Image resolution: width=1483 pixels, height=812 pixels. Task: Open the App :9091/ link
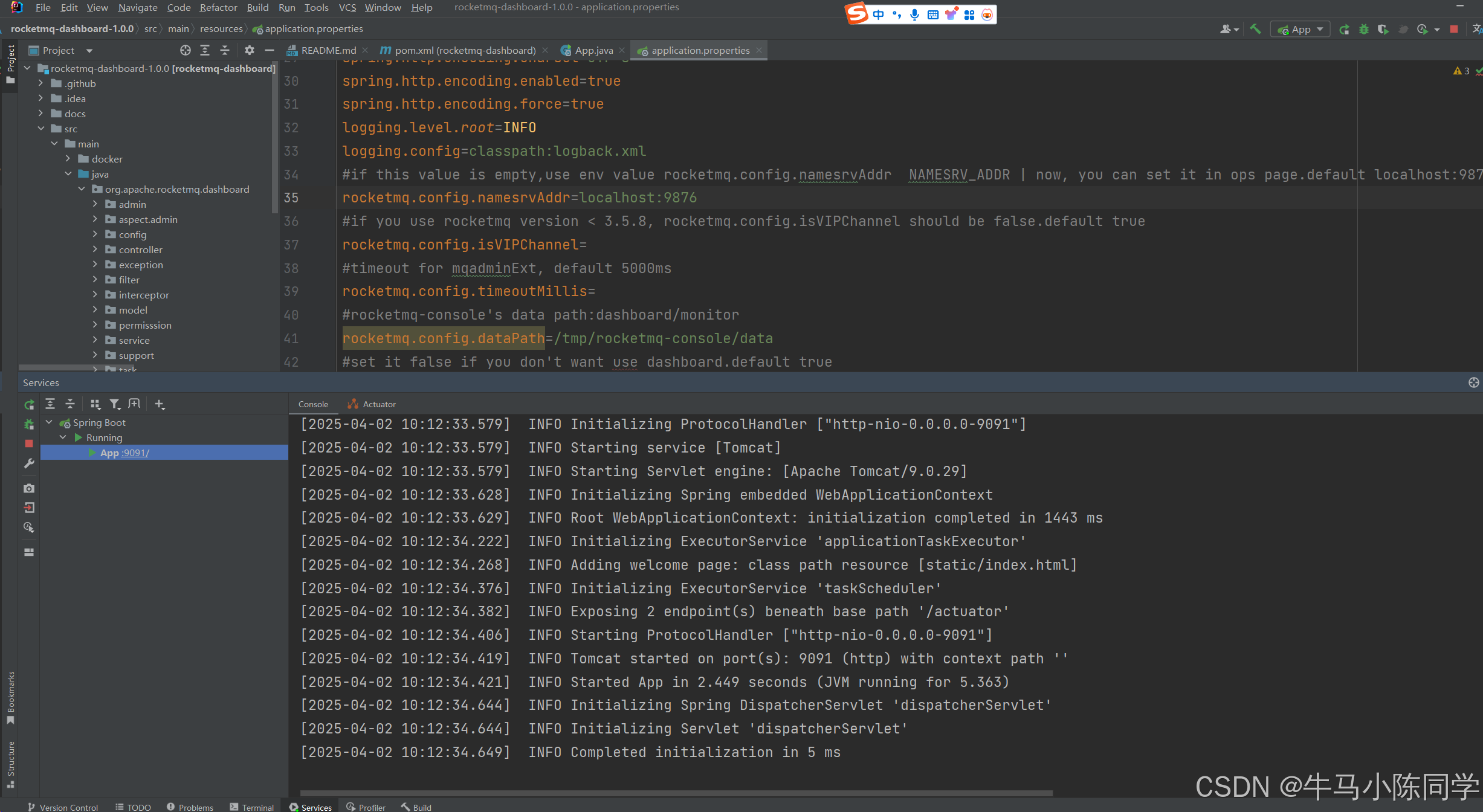(136, 453)
